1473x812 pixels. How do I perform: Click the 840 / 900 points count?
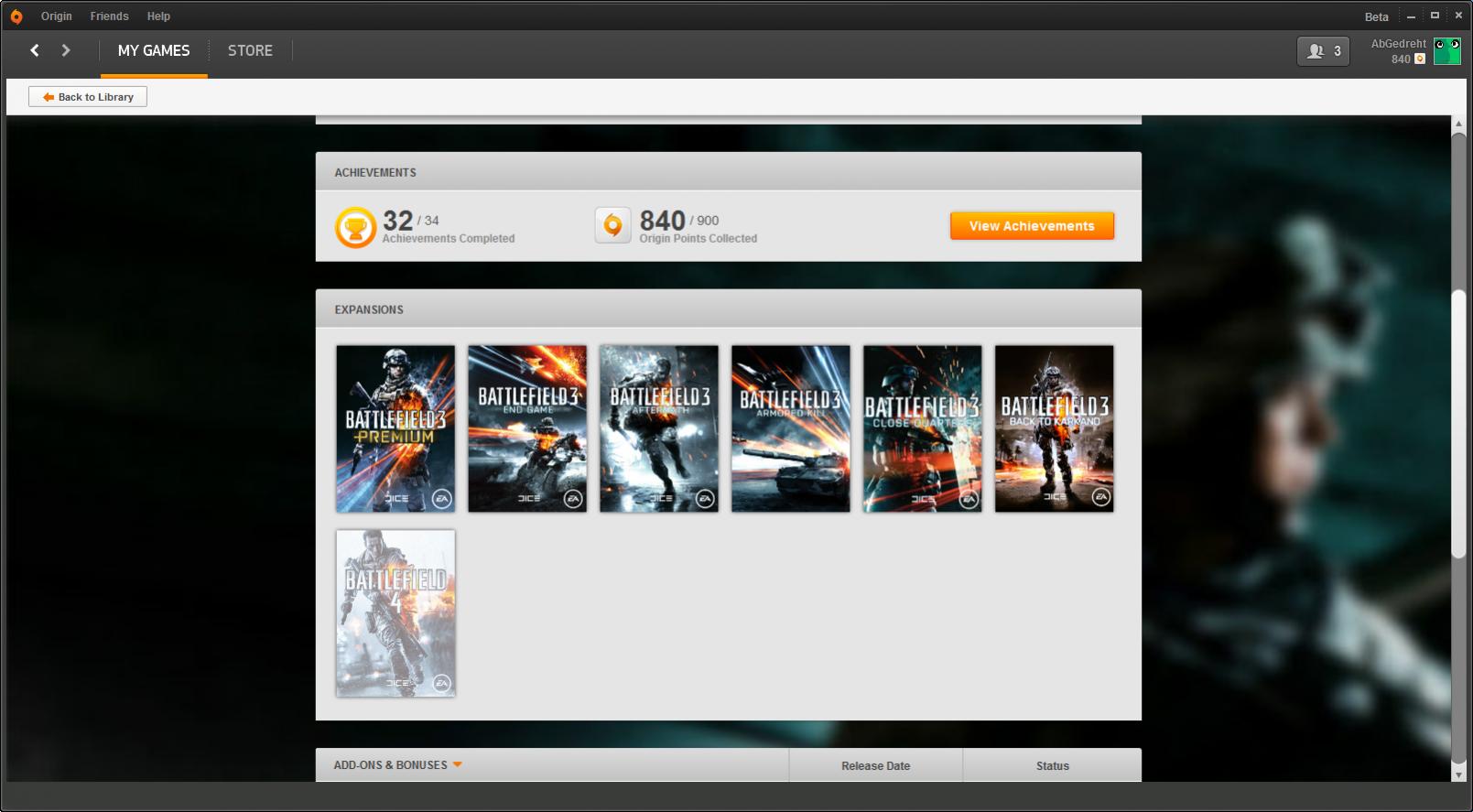[x=679, y=221]
